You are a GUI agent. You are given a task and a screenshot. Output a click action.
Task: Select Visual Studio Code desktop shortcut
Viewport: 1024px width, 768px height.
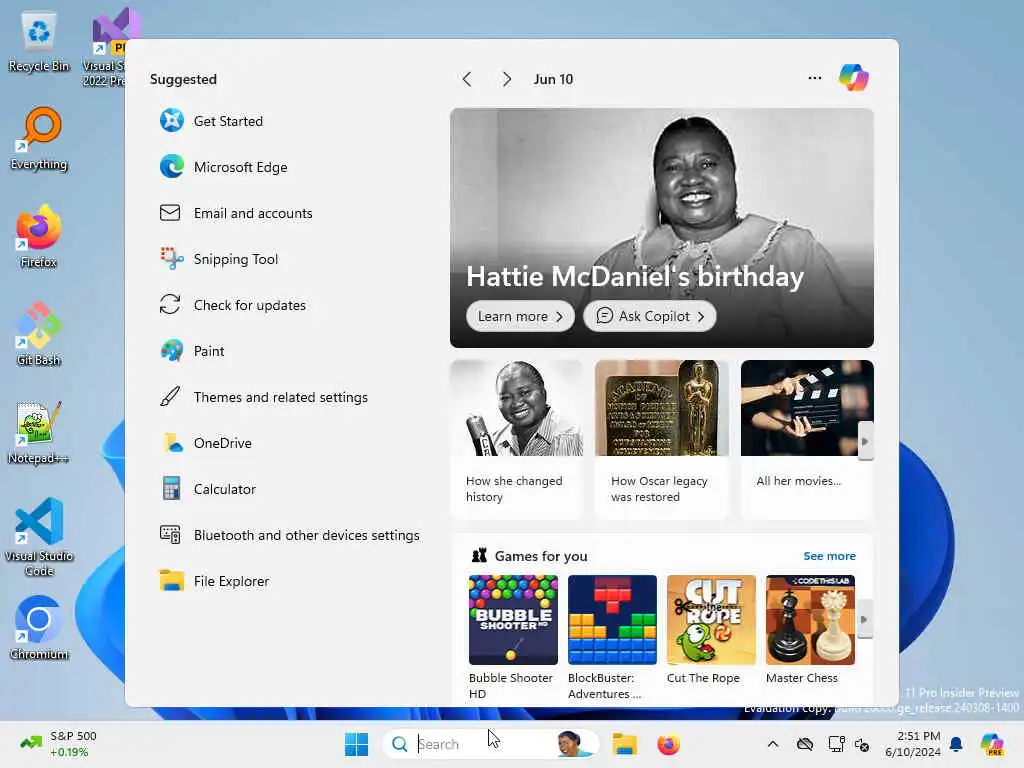pos(39,537)
